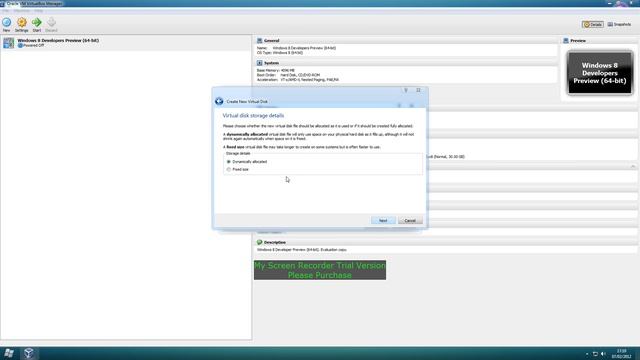Screen dimensions: 640x360
Task: Click the General section header text
Action: [271, 40]
